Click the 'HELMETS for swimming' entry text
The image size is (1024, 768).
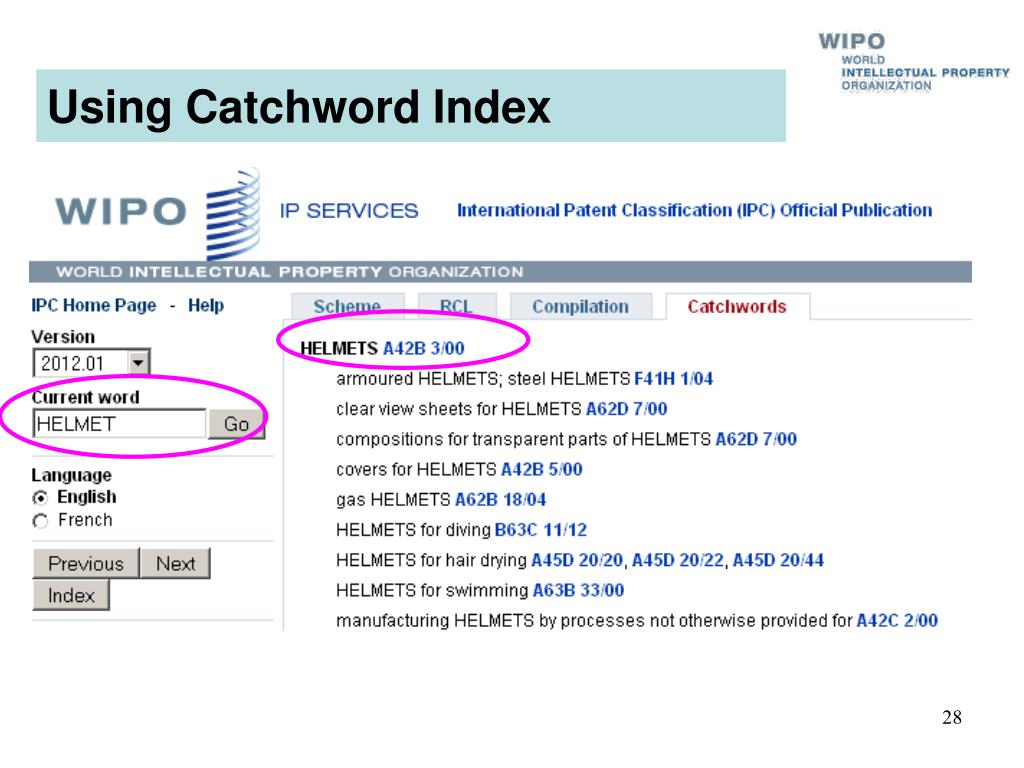[432, 590]
